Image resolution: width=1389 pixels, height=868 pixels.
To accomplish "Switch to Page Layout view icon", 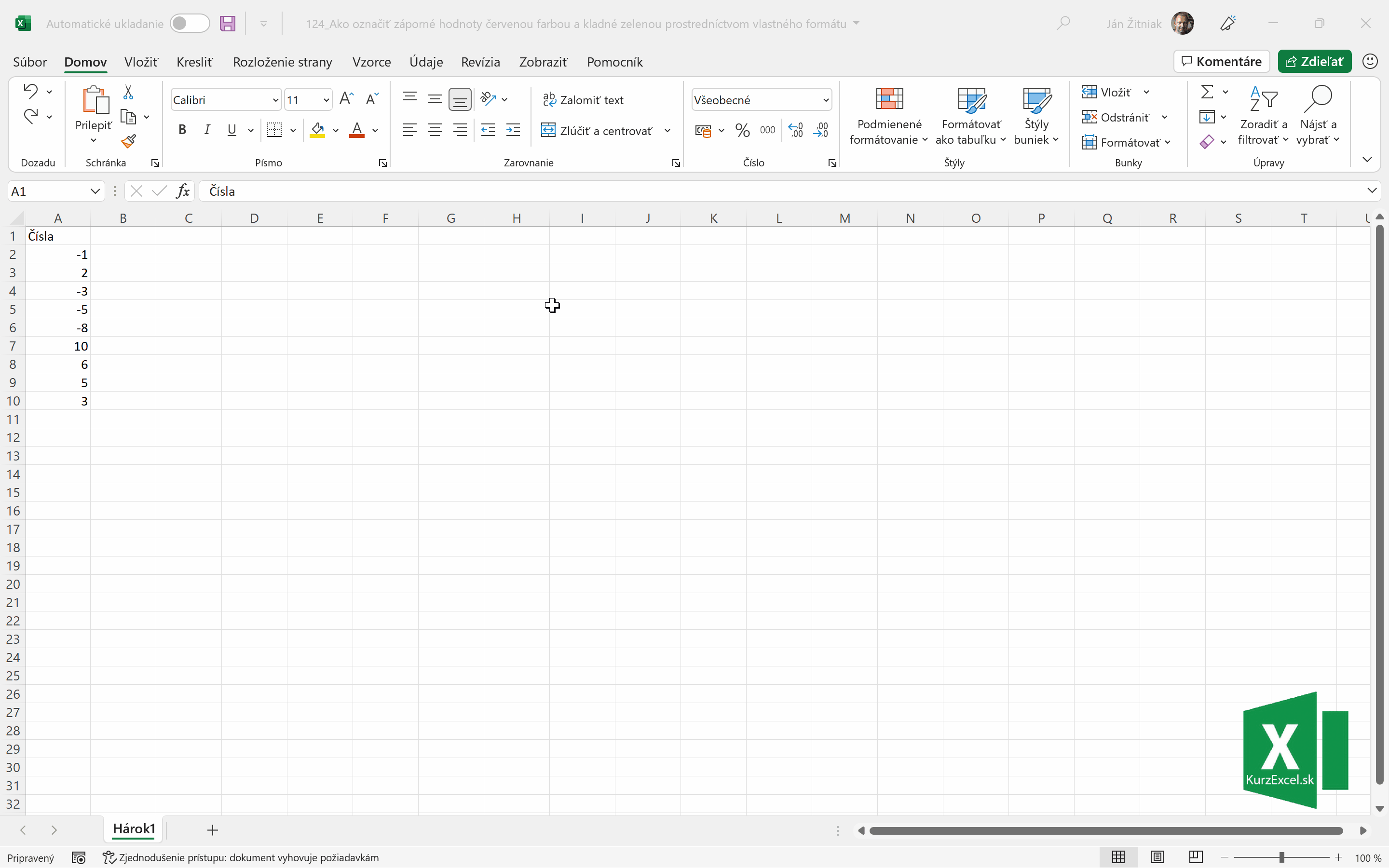I will (x=1157, y=858).
